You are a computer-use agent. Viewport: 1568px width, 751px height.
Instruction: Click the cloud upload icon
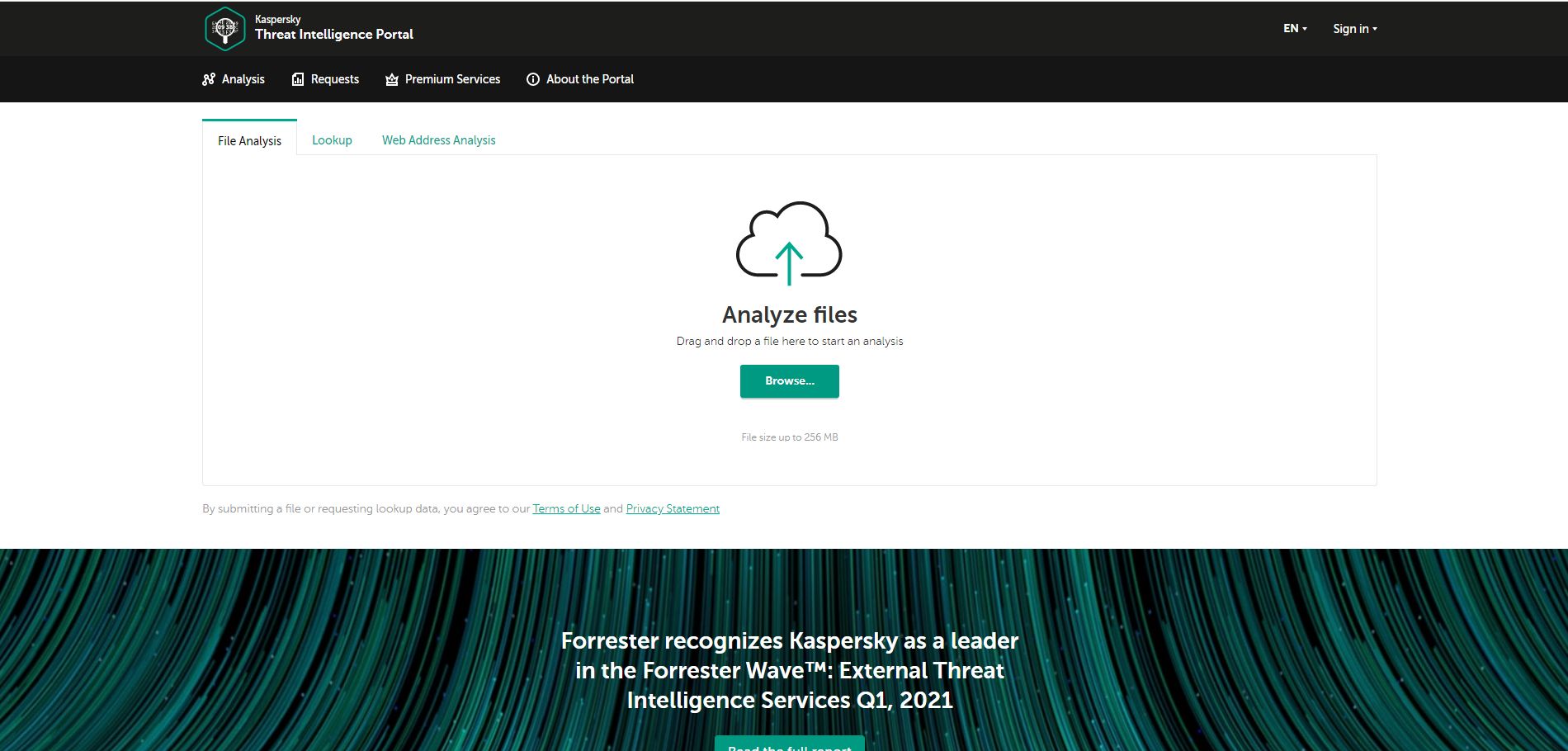(789, 243)
